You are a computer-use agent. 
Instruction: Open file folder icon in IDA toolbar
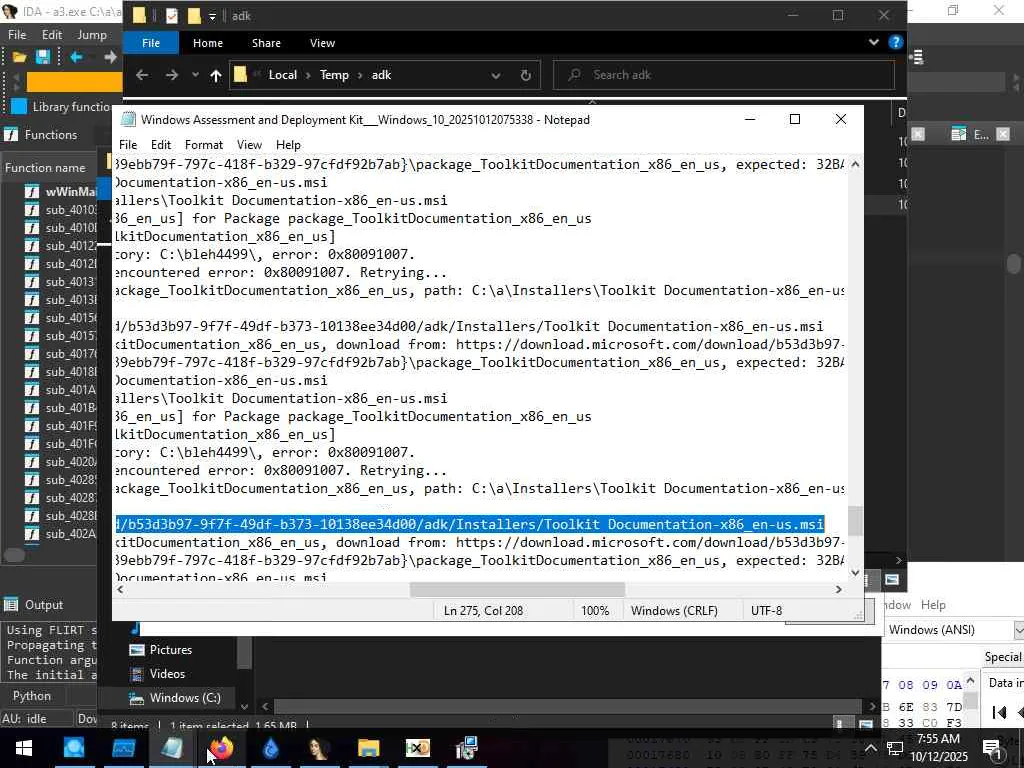click(20, 57)
